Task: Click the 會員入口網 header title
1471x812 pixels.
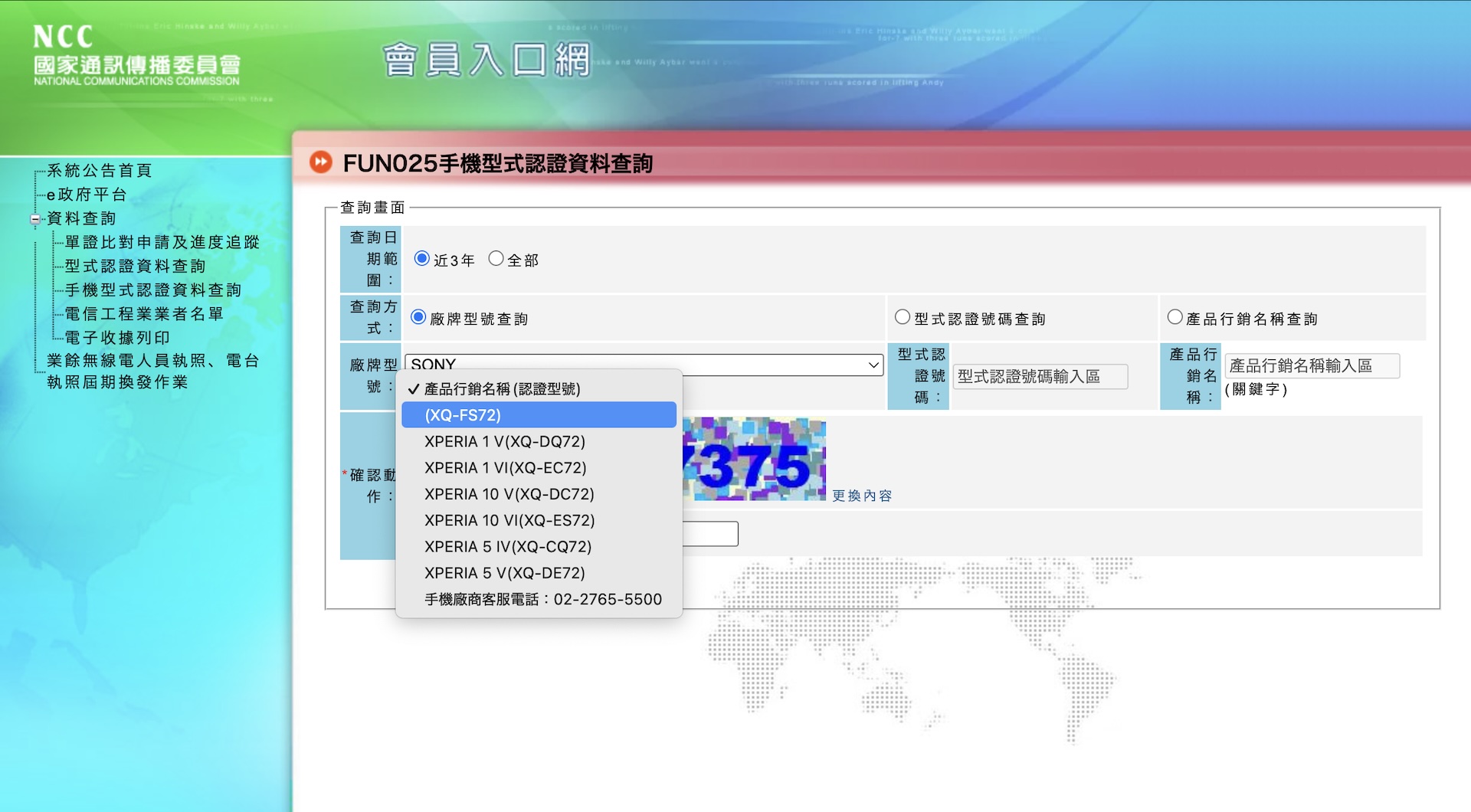Action: pyautogui.click(x=487, y=60)
